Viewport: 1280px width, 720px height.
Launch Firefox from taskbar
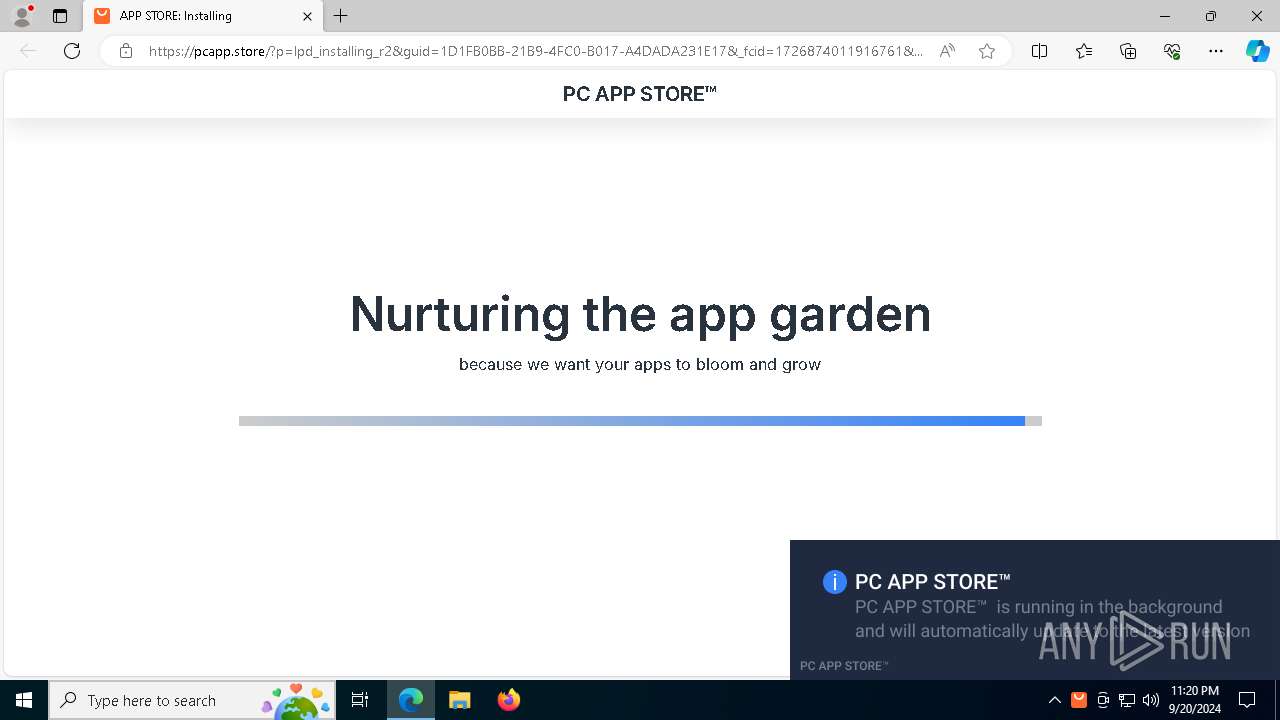coord(508,700)
